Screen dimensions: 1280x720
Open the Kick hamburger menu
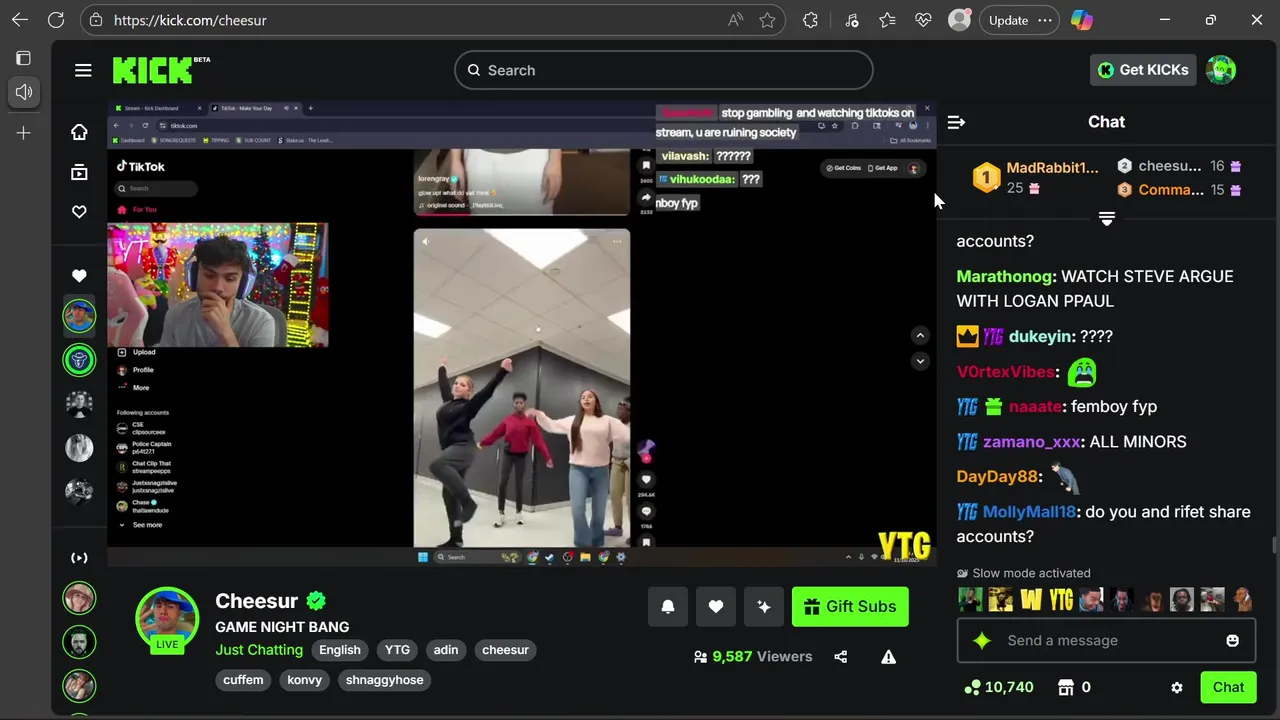[x=83, y=70]
